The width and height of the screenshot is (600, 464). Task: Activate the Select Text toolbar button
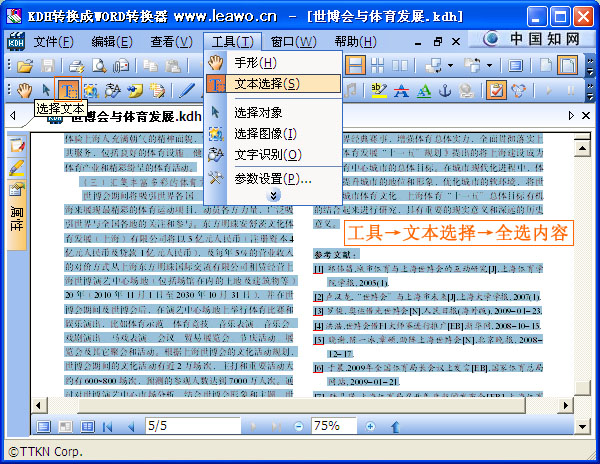(x=68, y=90)
